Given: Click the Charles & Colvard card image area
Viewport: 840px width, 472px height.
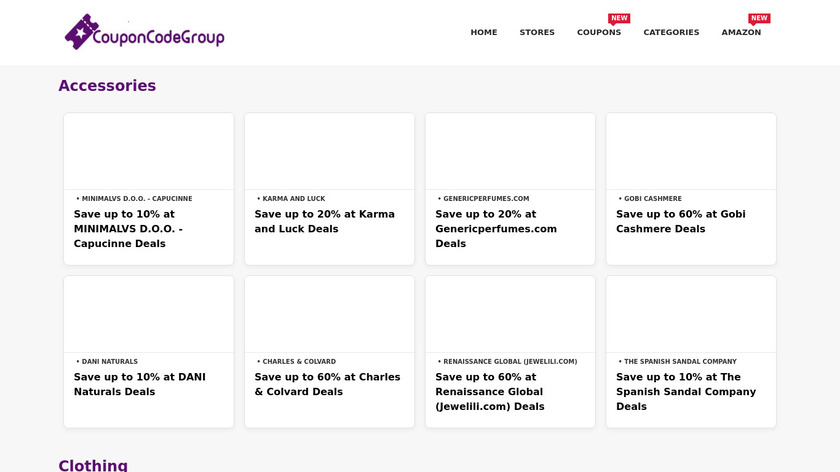Looking at the screenshot, I should (329, 314).
